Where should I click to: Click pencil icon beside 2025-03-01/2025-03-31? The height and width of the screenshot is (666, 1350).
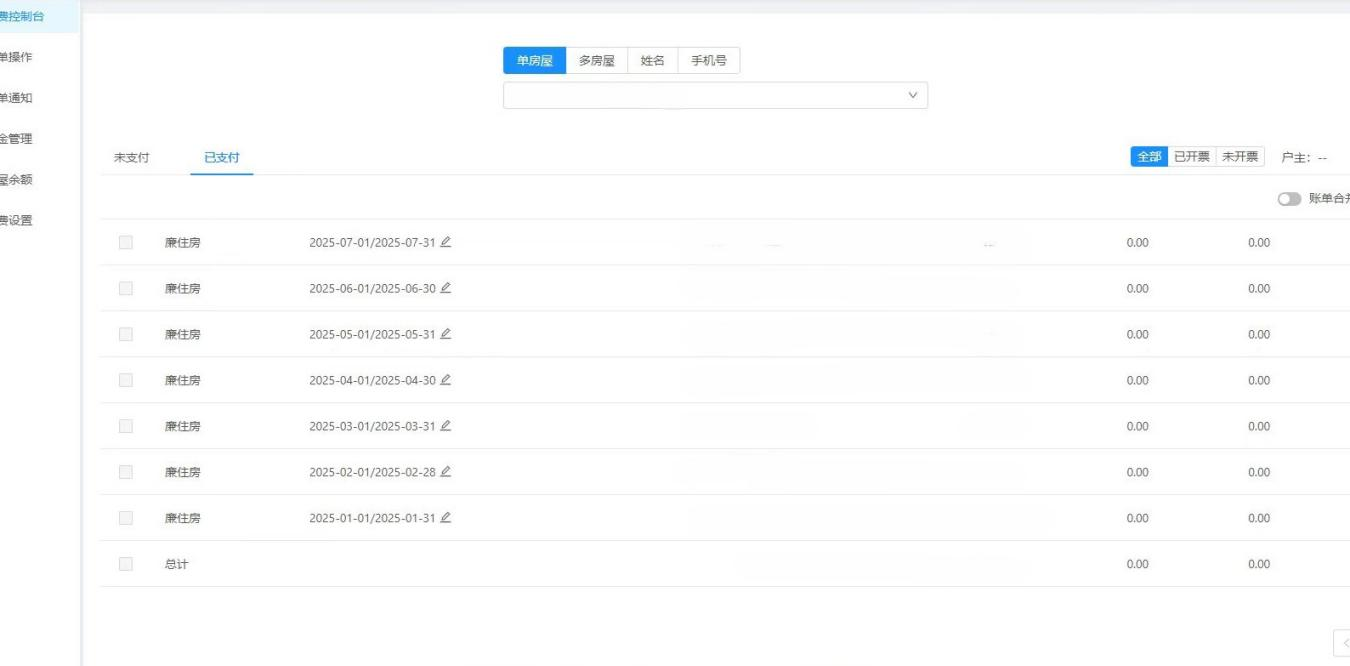click(x=446, y=426)
